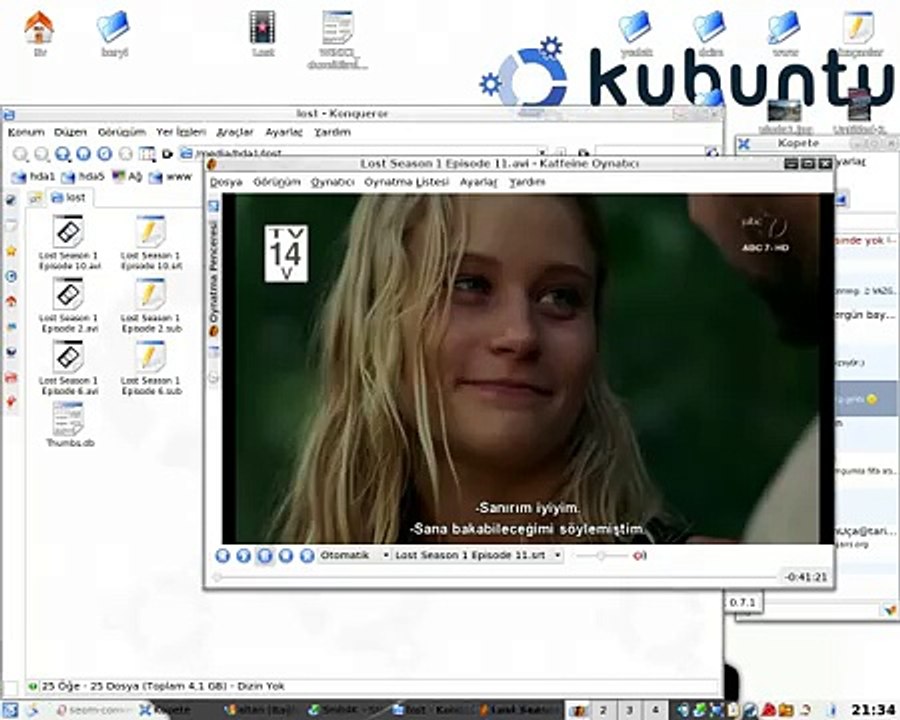Screen dimensions: 900x720
Task: Open the hda5 bookmark in Konqueror
Action: coord(83,177)
